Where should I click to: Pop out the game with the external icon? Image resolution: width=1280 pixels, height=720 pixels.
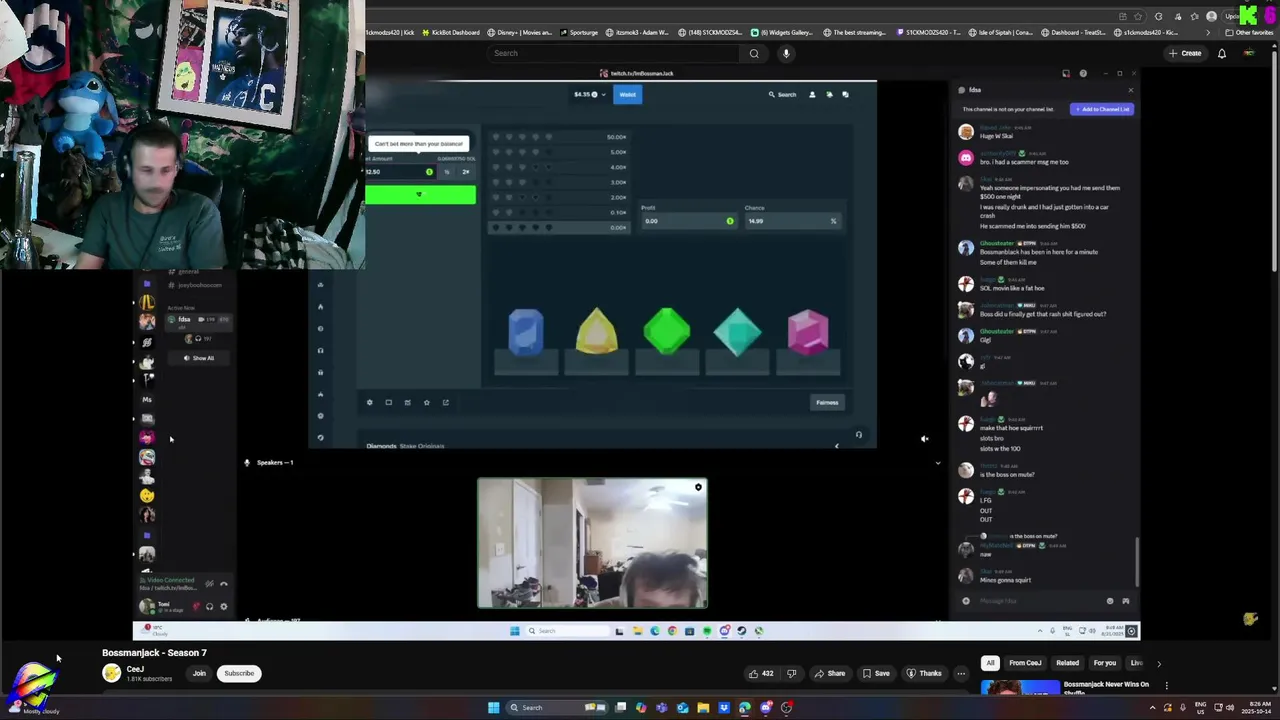pyautogui.click(x=446, y=402)
